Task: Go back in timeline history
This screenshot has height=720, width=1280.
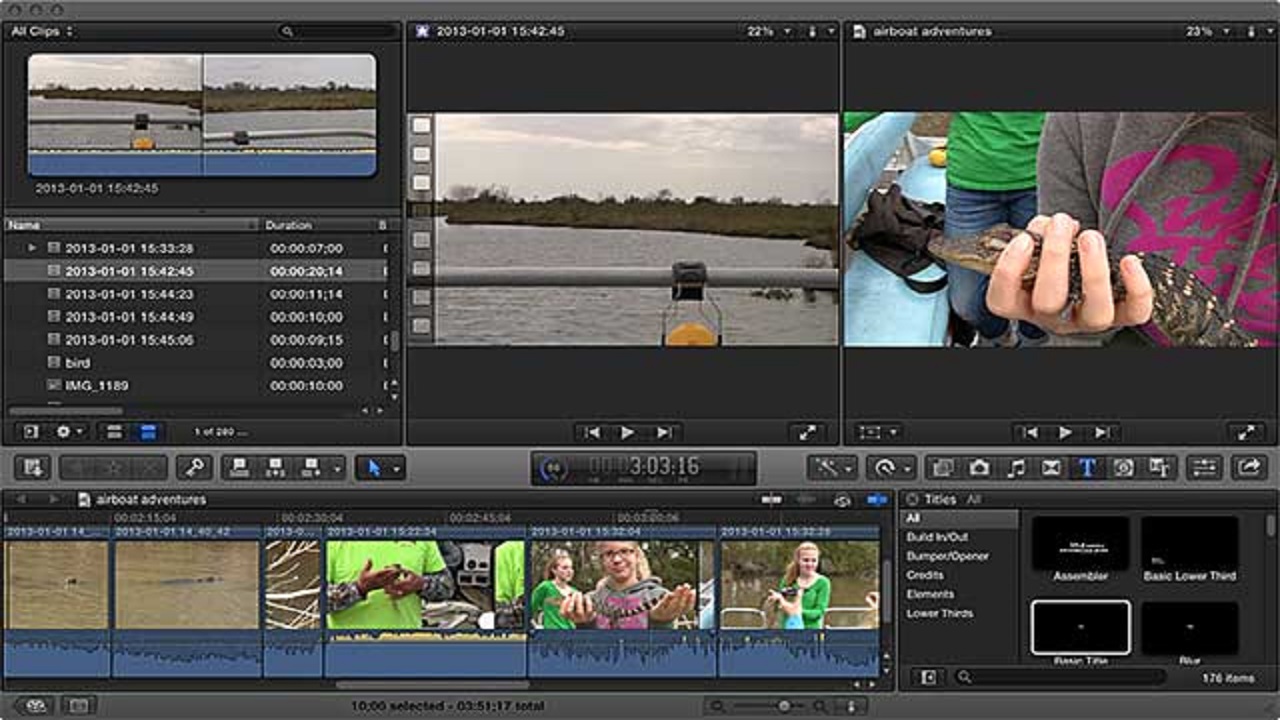Action: (21, 499)
